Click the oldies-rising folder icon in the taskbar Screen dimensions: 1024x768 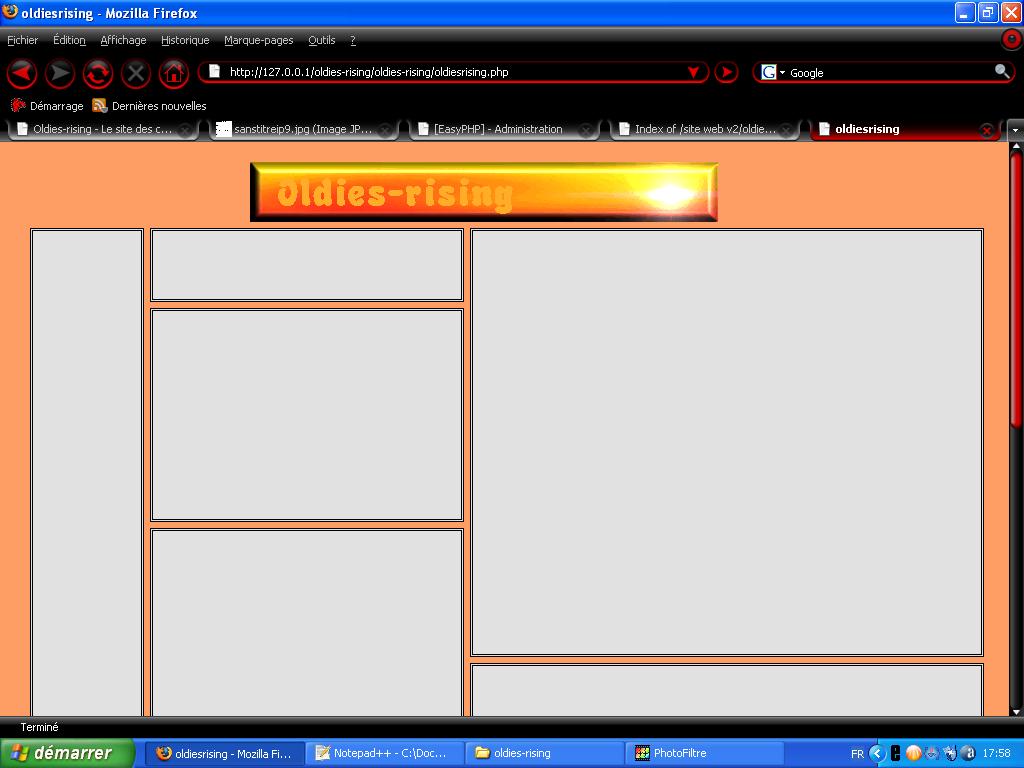point(483,753)
